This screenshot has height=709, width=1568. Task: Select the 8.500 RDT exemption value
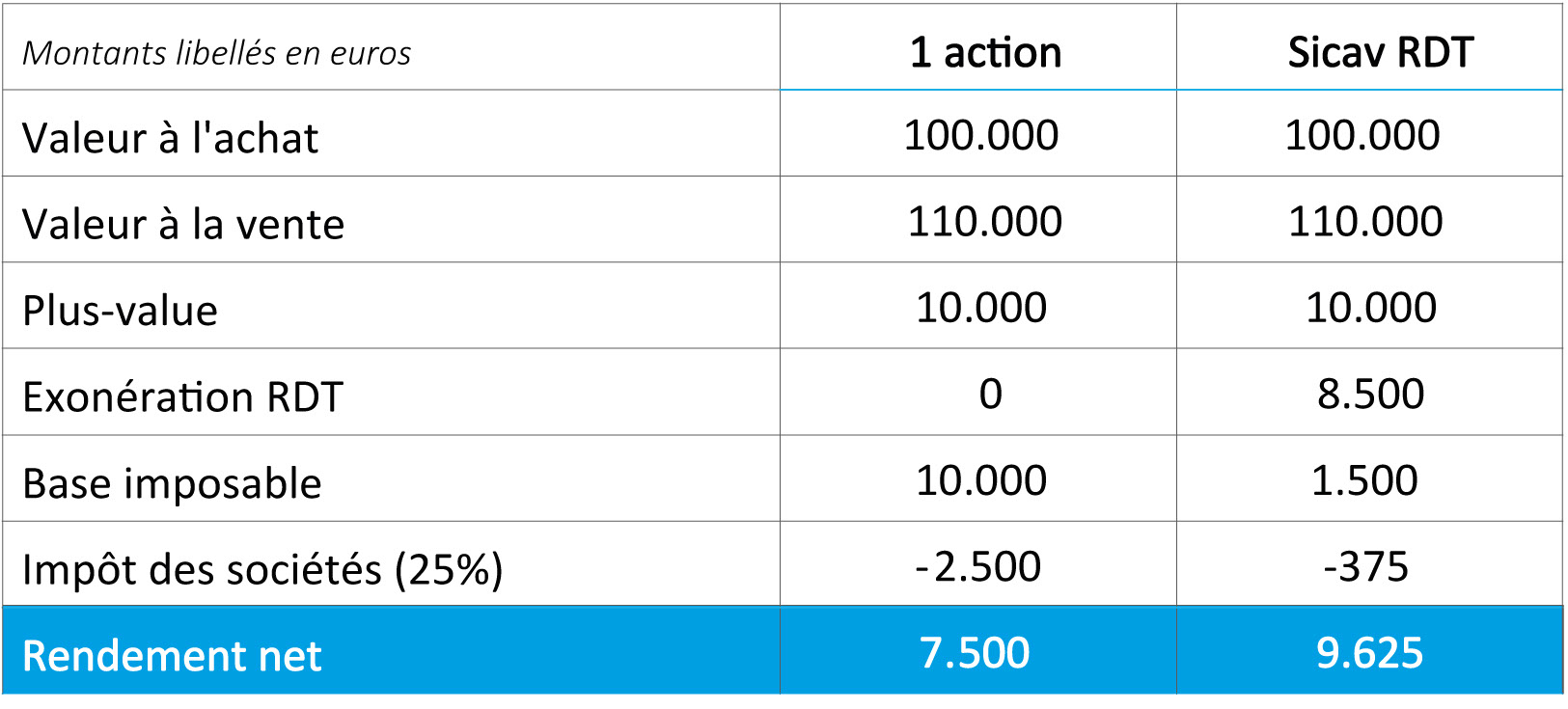(1370, 394)
